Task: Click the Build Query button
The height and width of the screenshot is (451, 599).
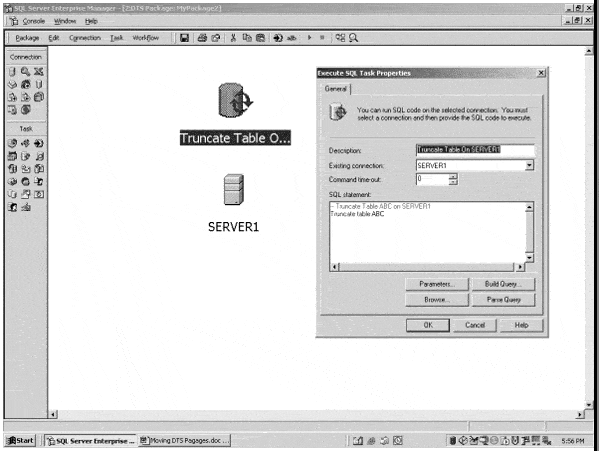Action: pyautogui.click(x=503, y=284)
